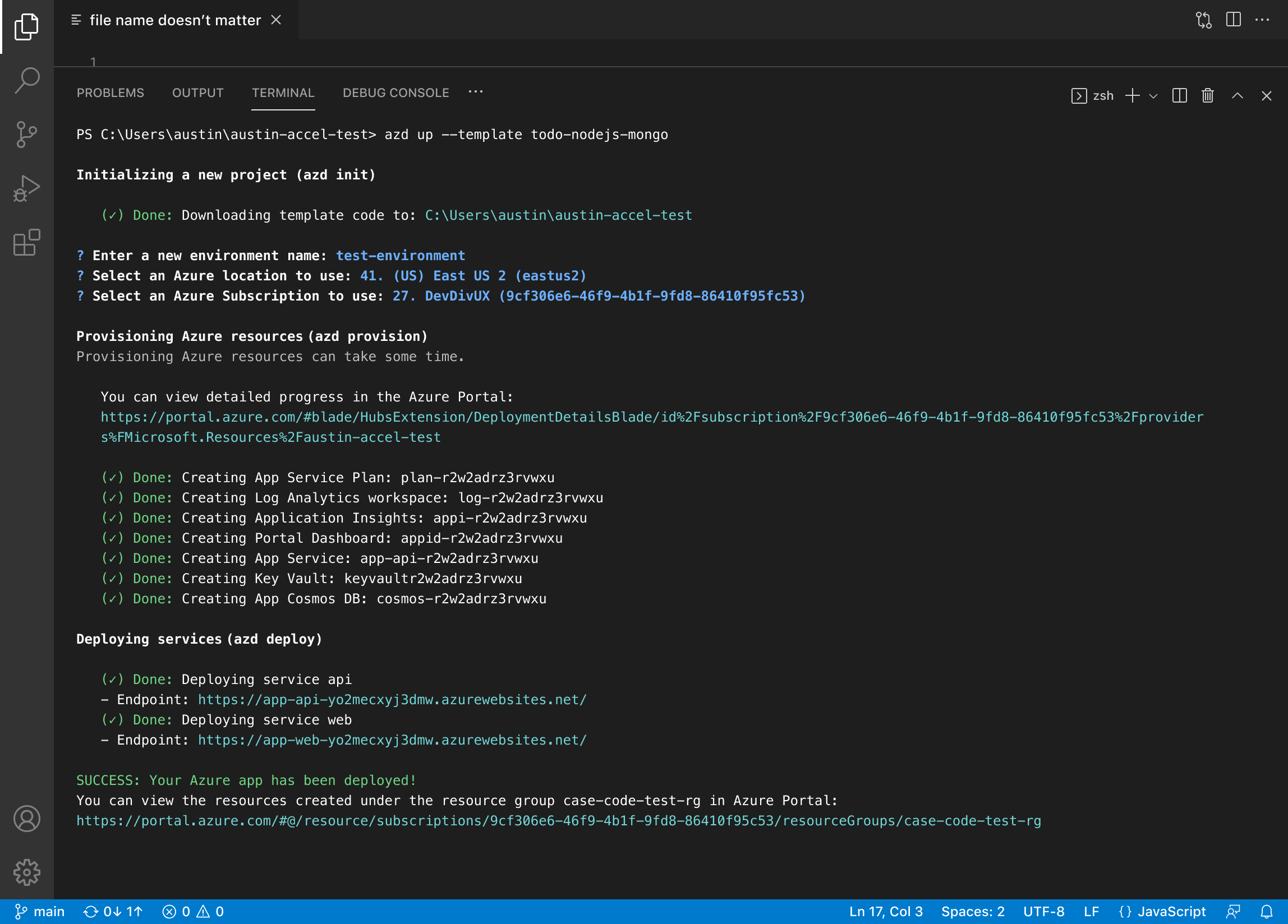Split the editor using the top-right icon
Image resolution: width=1288 pixels, height=924 pixels.
pos(1234,20)
